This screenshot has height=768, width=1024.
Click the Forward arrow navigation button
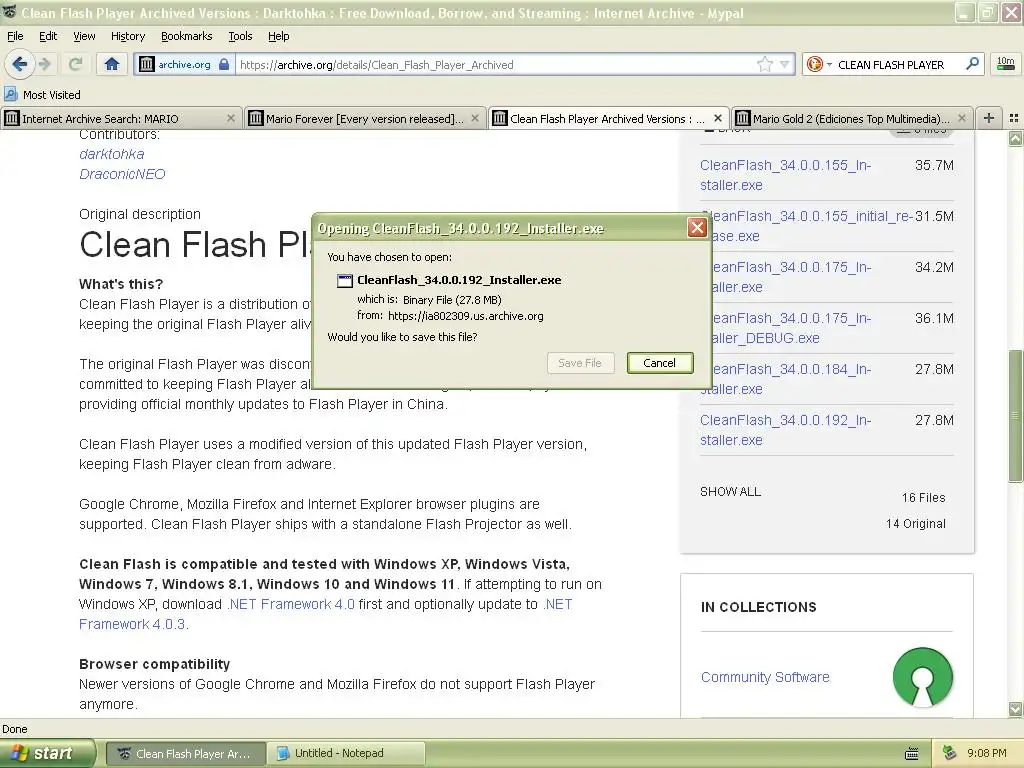click(44, 64)
